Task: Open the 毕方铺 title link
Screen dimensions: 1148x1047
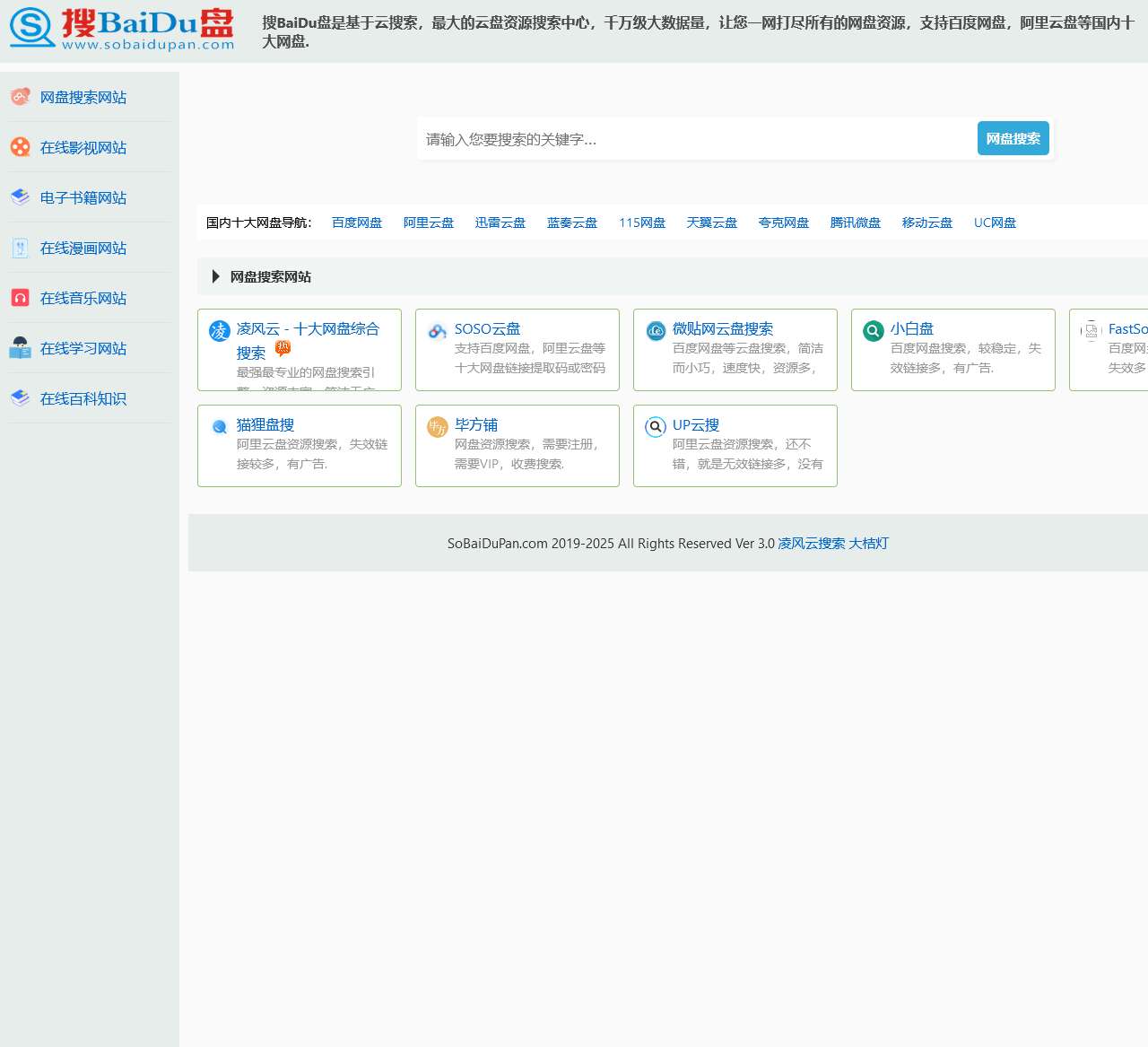Action: pos(476,425)
